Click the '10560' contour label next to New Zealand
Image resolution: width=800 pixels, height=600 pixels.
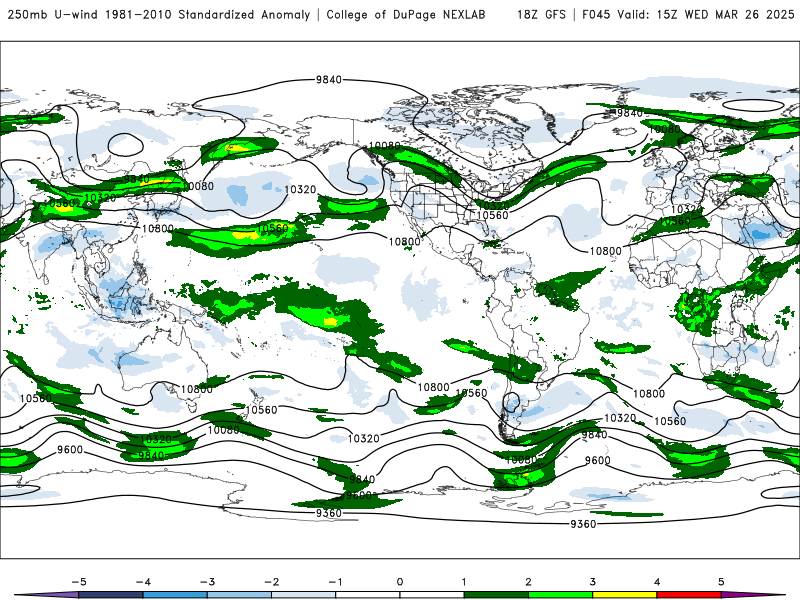pyautogui.click(x=261, y=410)
